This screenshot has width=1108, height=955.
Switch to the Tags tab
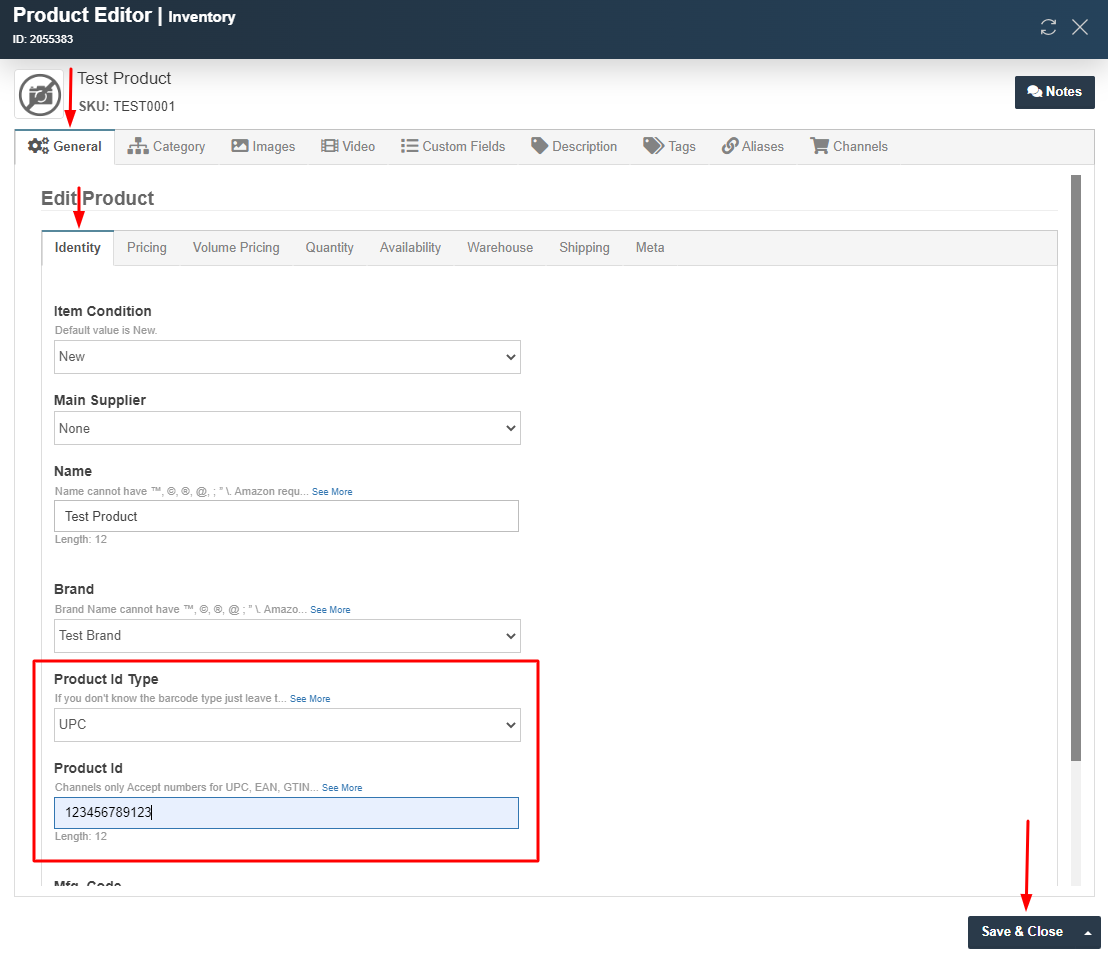(669, 146)
